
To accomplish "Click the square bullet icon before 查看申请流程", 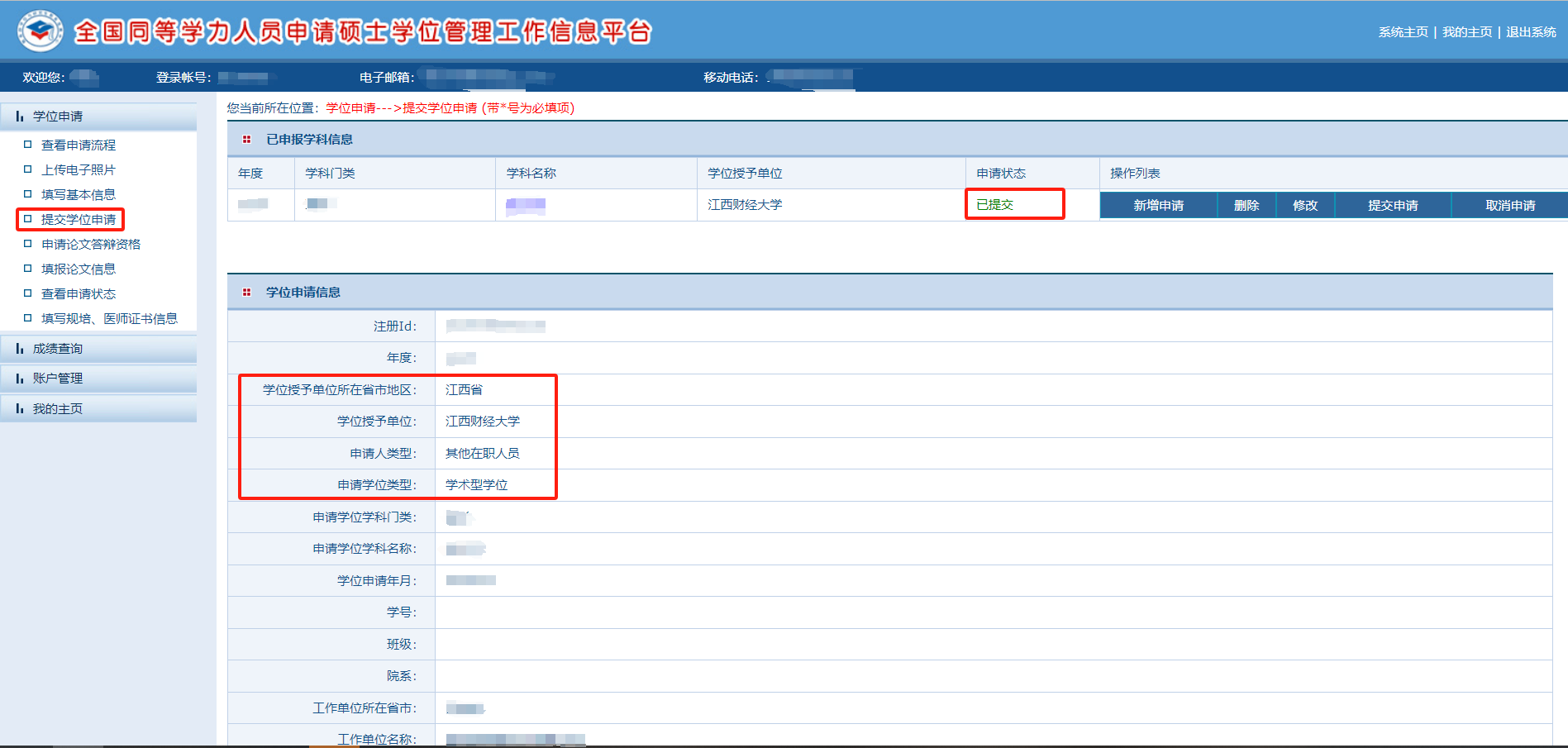I will (x=28, y=145).
